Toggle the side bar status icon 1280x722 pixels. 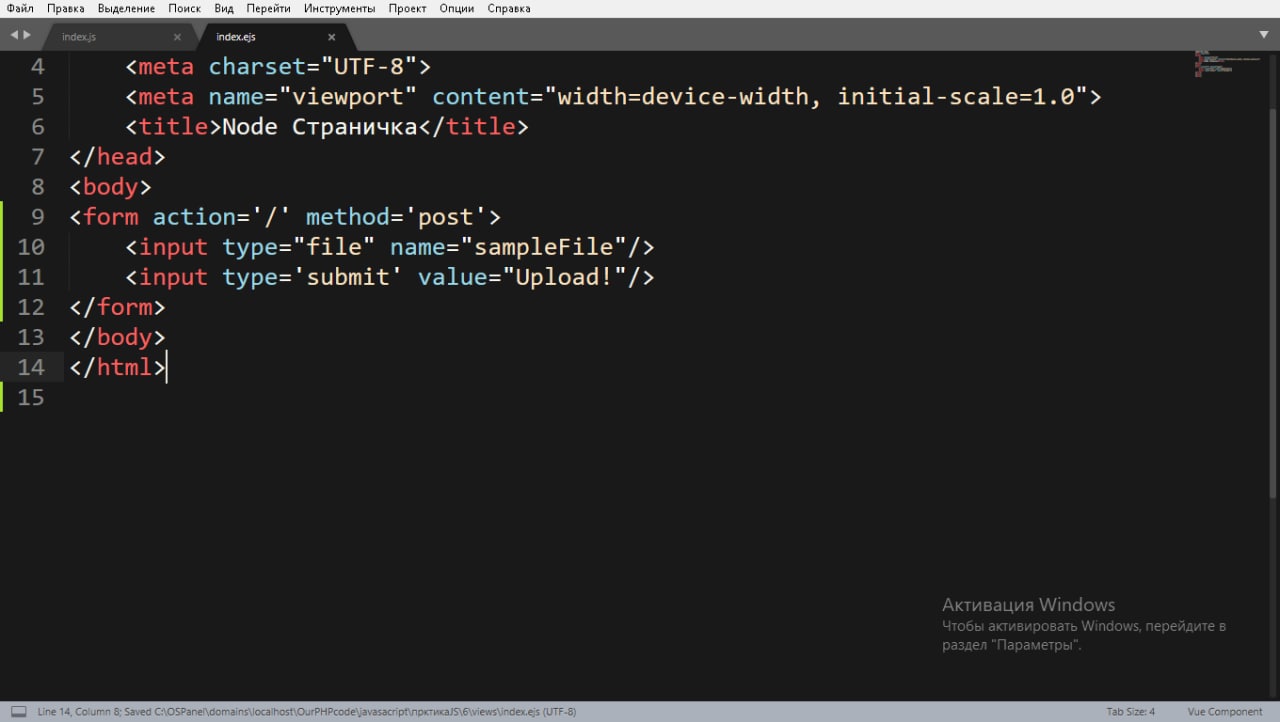18,712
